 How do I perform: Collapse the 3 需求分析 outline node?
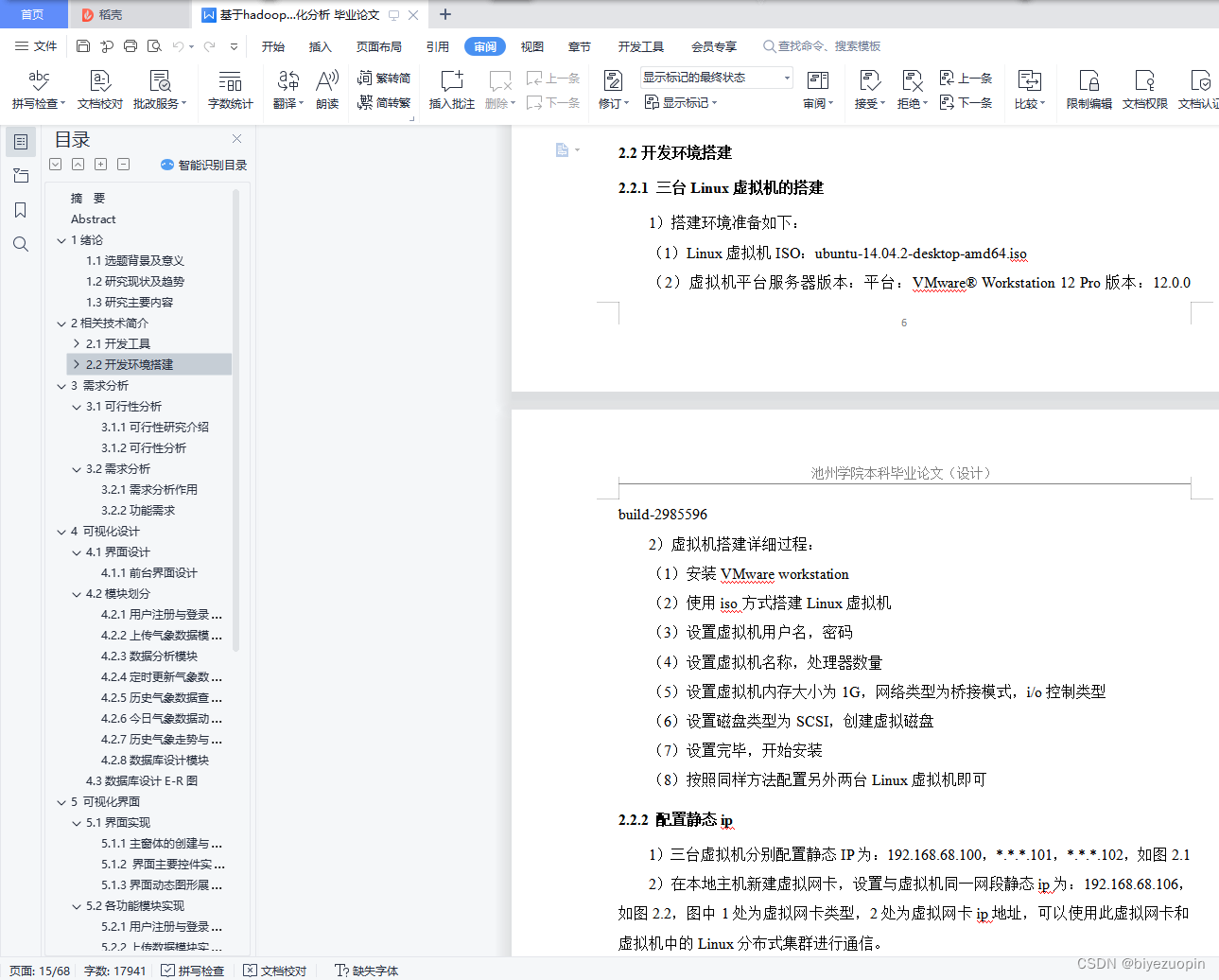tap(61, 386)
